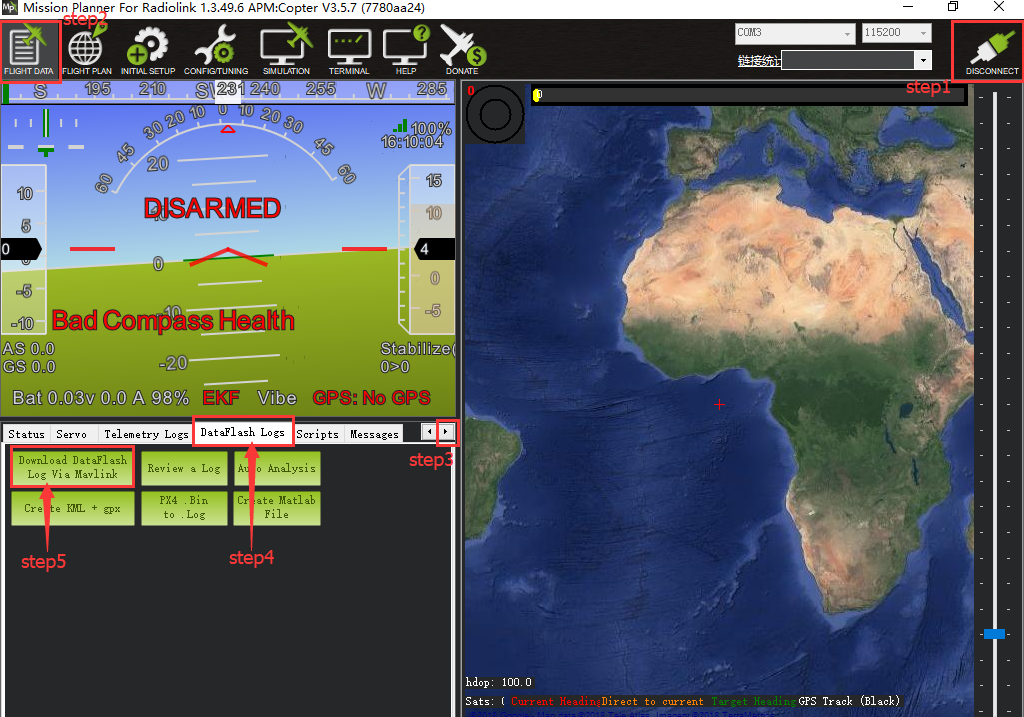Open the Flight Data screen
Image resolution: width=1024 pixels, height=717 pixels.
coord(29,49)
